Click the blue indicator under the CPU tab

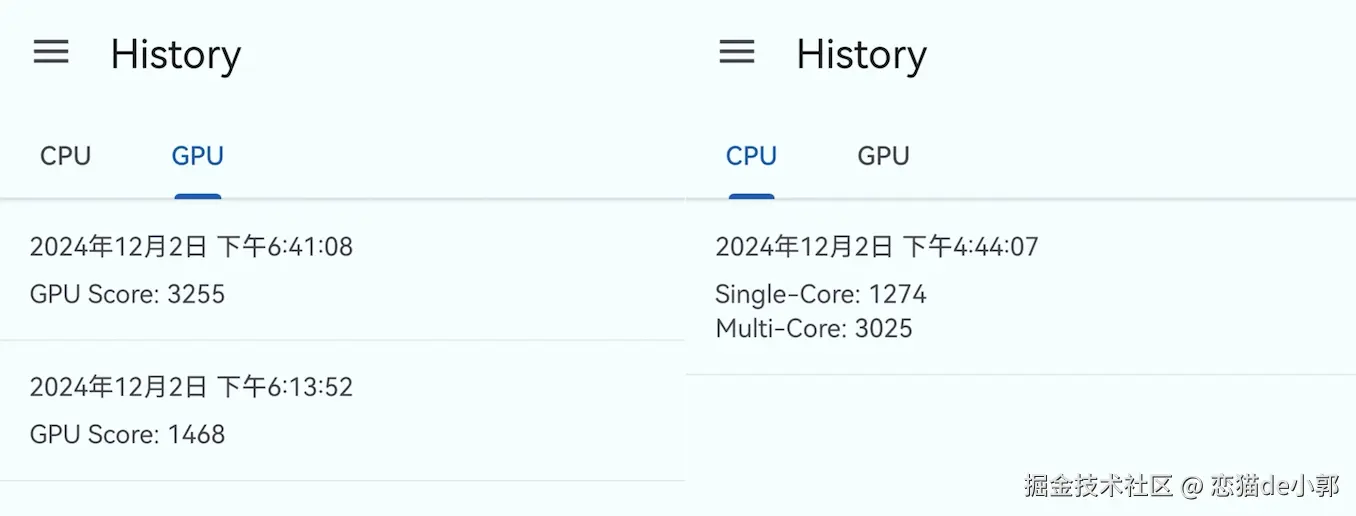click(x=751, y=196)
